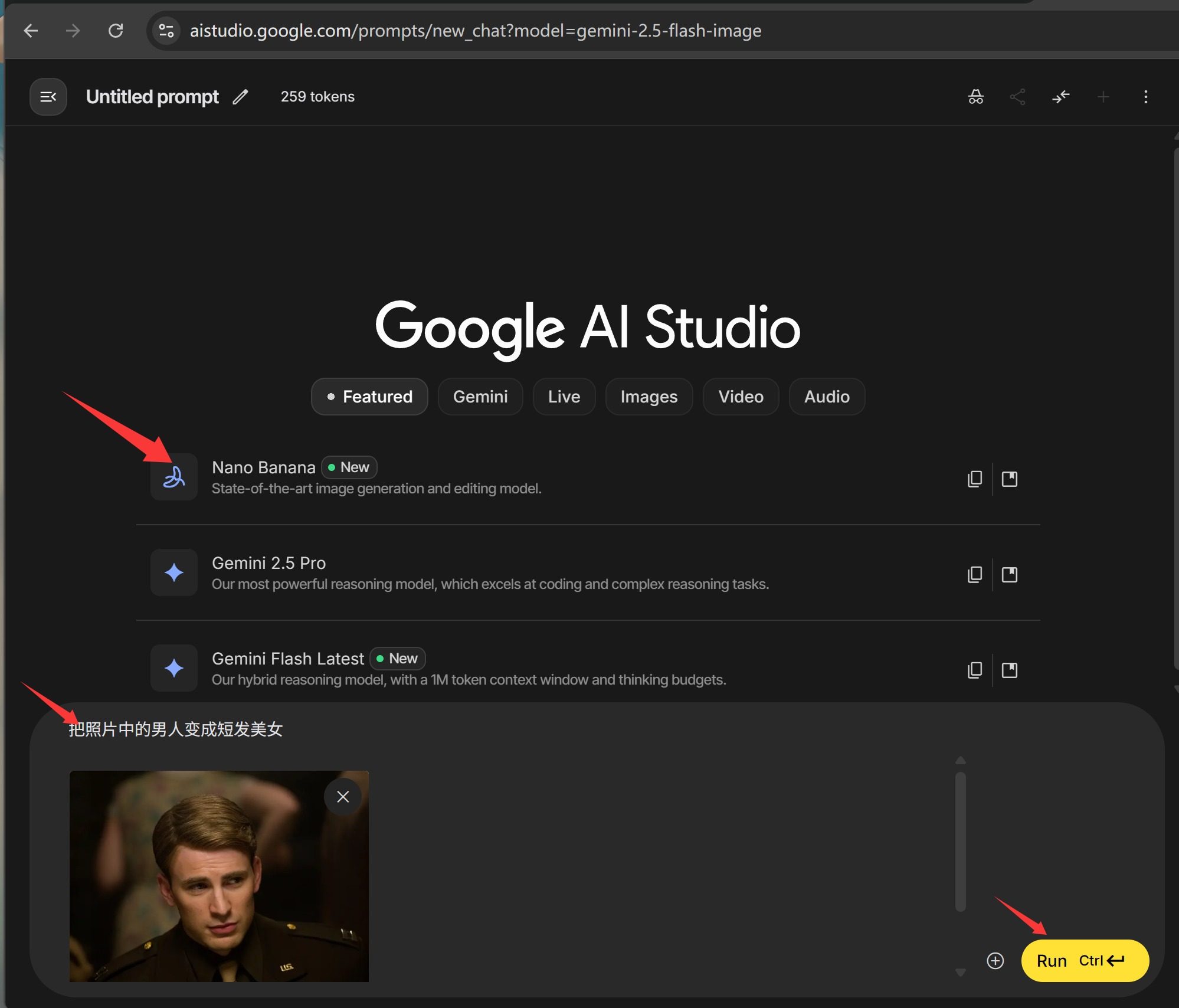Image resolution: width=1179 pixels, height=1008 pixels.
Task: Copy the Nano Banana model name
Action: [x=975, y=479]
